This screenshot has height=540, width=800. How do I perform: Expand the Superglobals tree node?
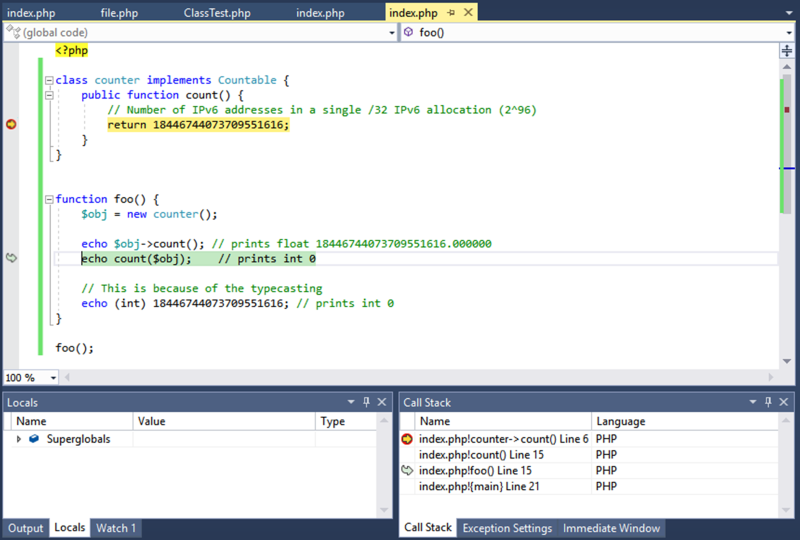tap(18, 439)
